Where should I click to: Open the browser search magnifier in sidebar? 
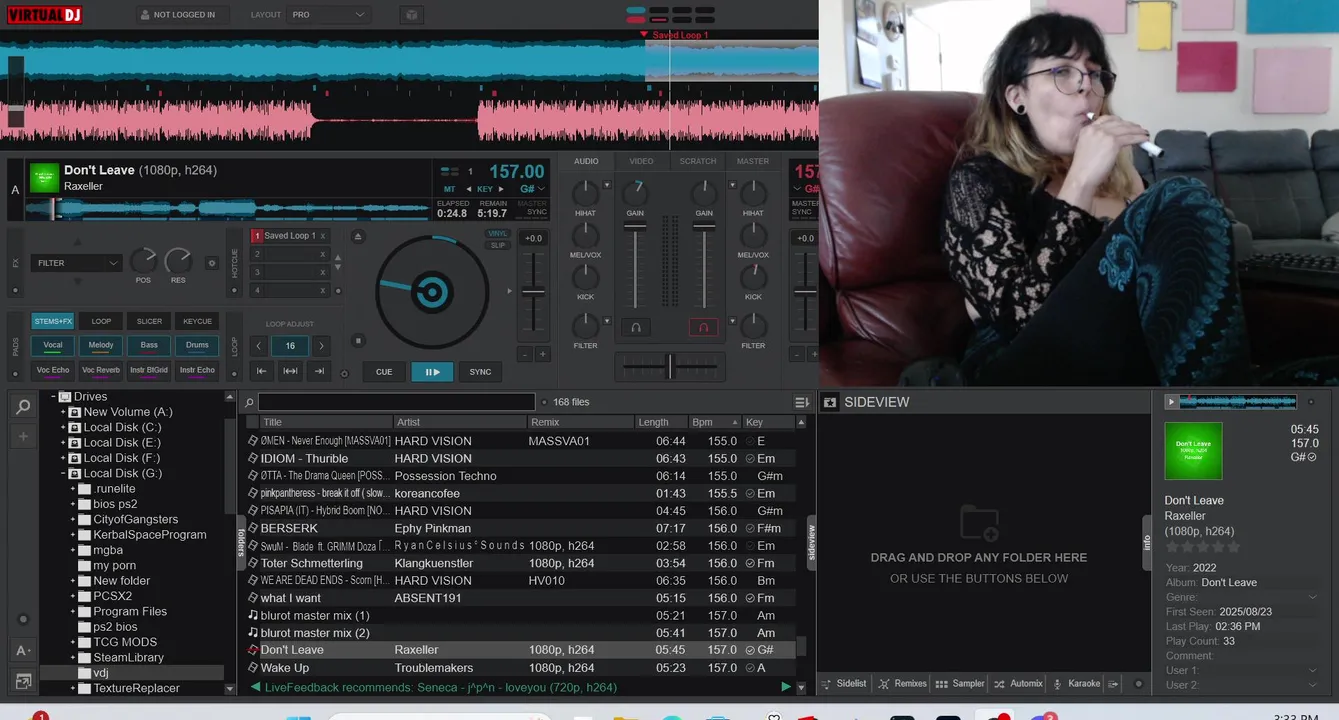(23, 406)
